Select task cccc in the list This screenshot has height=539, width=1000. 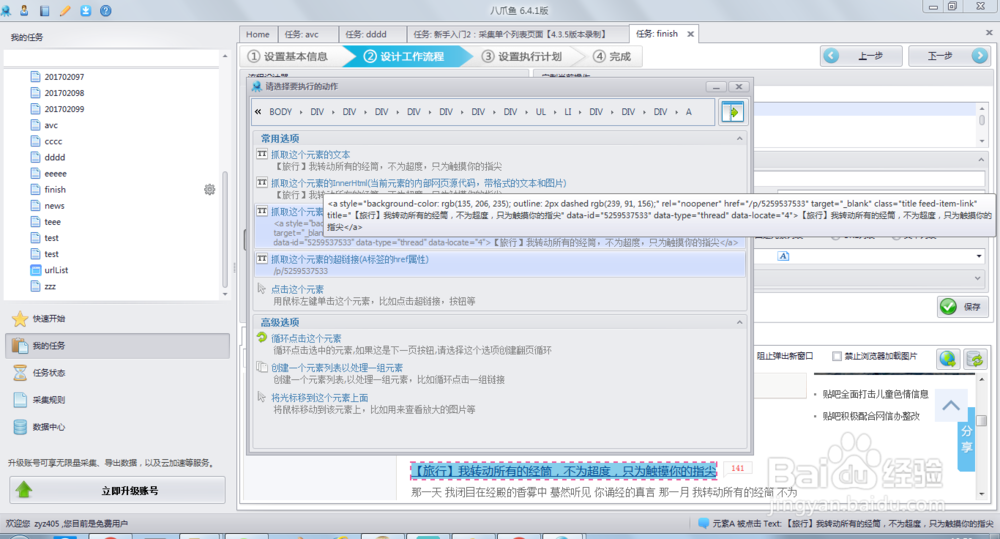(x=54, y=141)
